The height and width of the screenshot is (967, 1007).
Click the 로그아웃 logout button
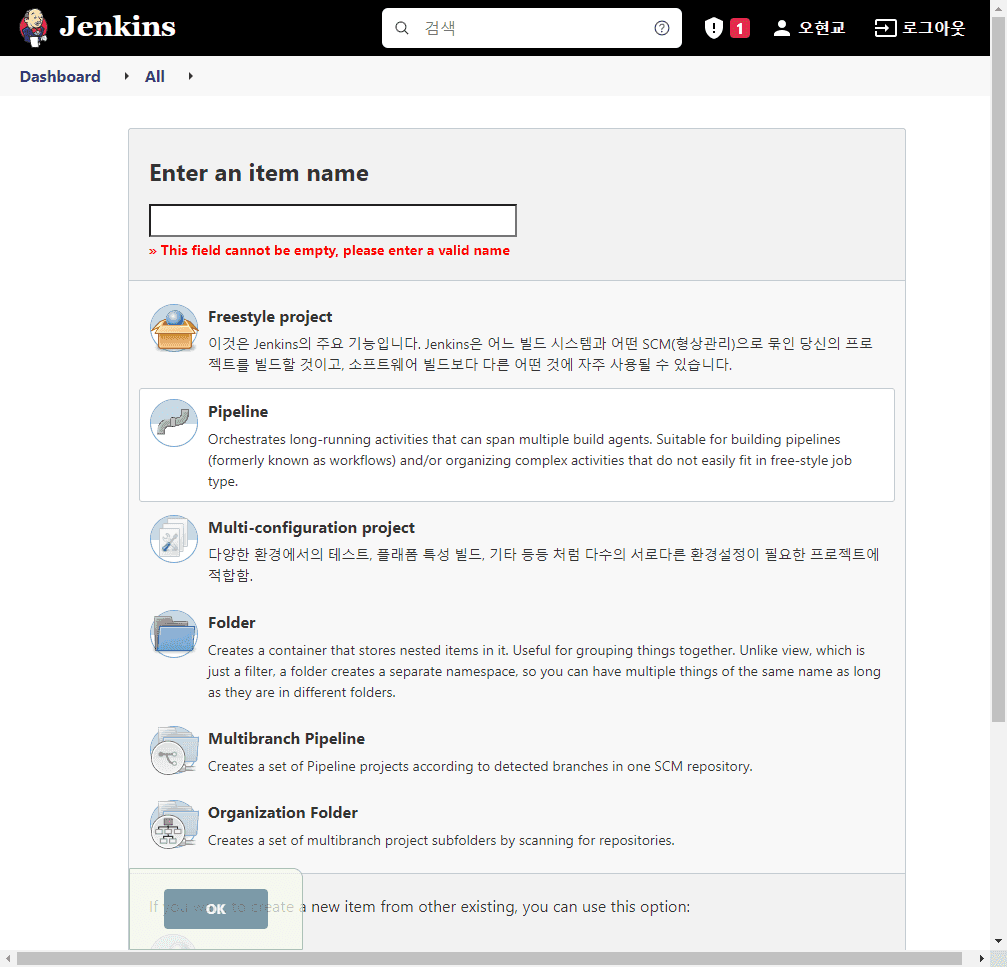point(920,28)
